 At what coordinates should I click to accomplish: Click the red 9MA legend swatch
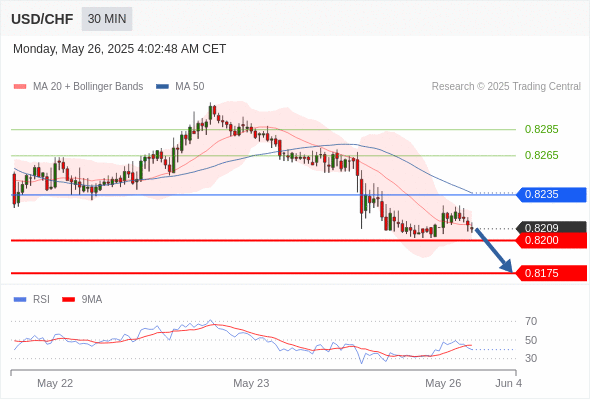68,300
